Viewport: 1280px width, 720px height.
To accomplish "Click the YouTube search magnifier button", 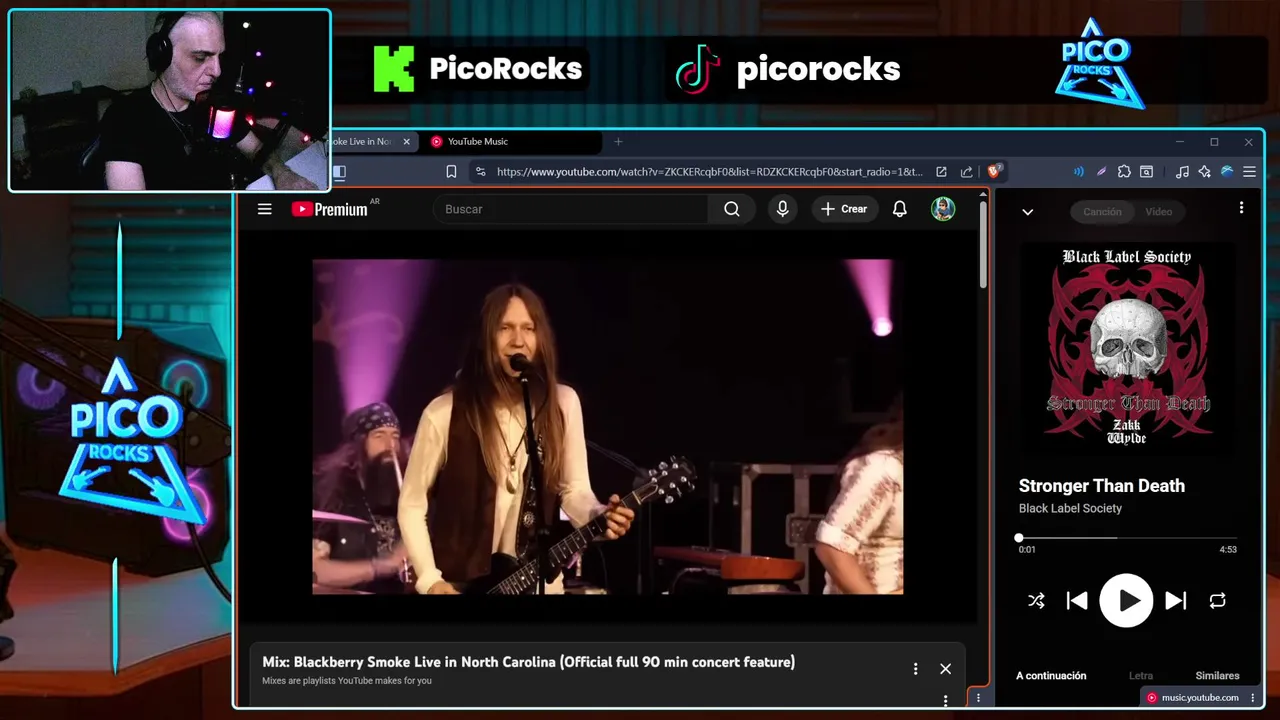I will (x=732, y=209).
